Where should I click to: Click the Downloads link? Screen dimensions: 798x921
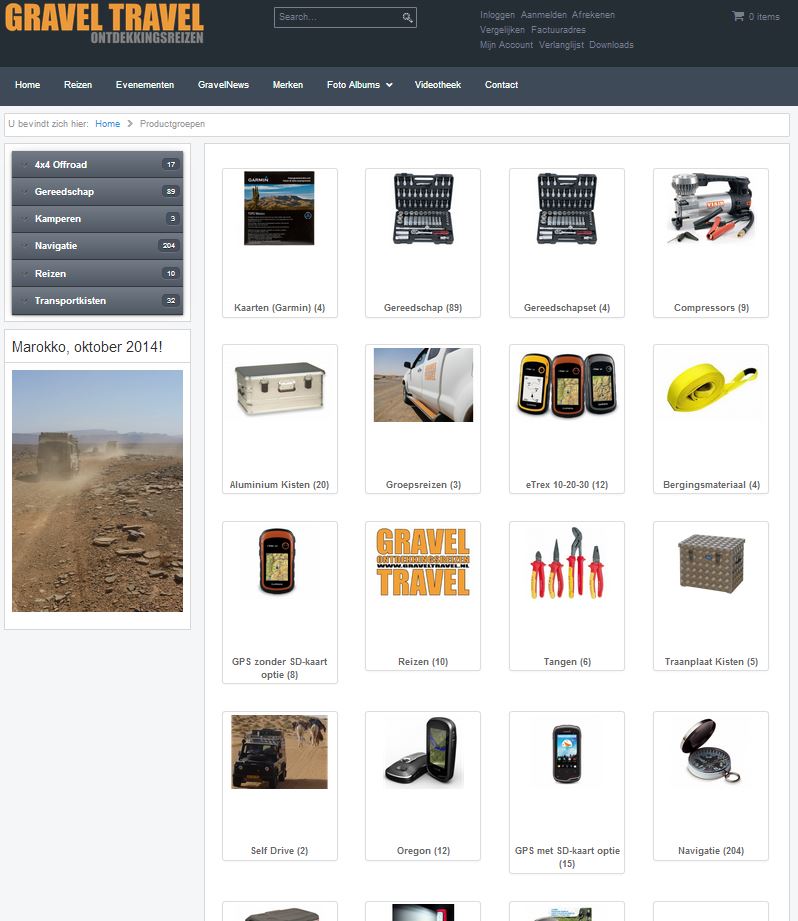click(611, 45)
